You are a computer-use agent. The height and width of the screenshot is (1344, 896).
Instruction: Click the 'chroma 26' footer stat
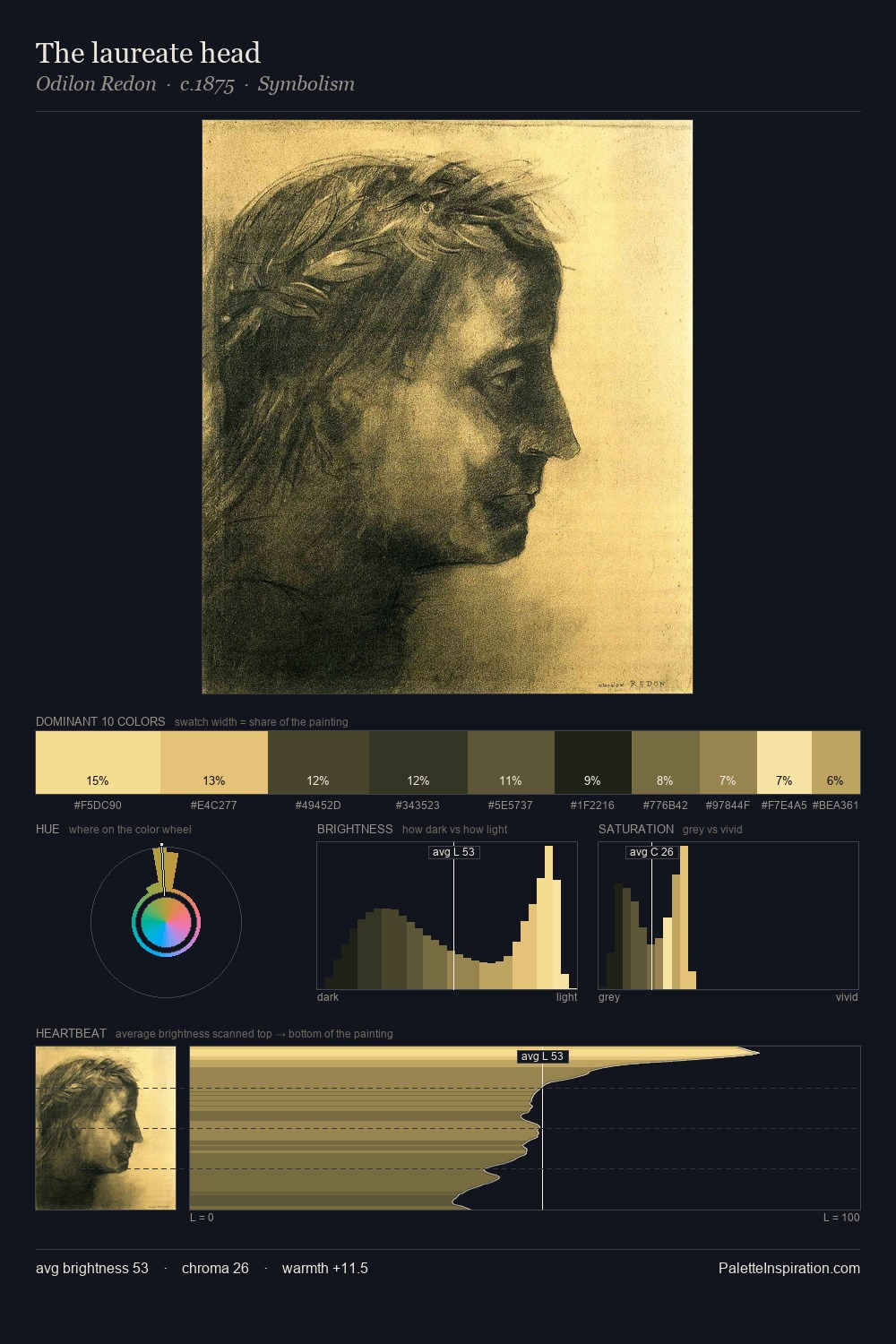pyautogui.click(x=215, y=1268)
